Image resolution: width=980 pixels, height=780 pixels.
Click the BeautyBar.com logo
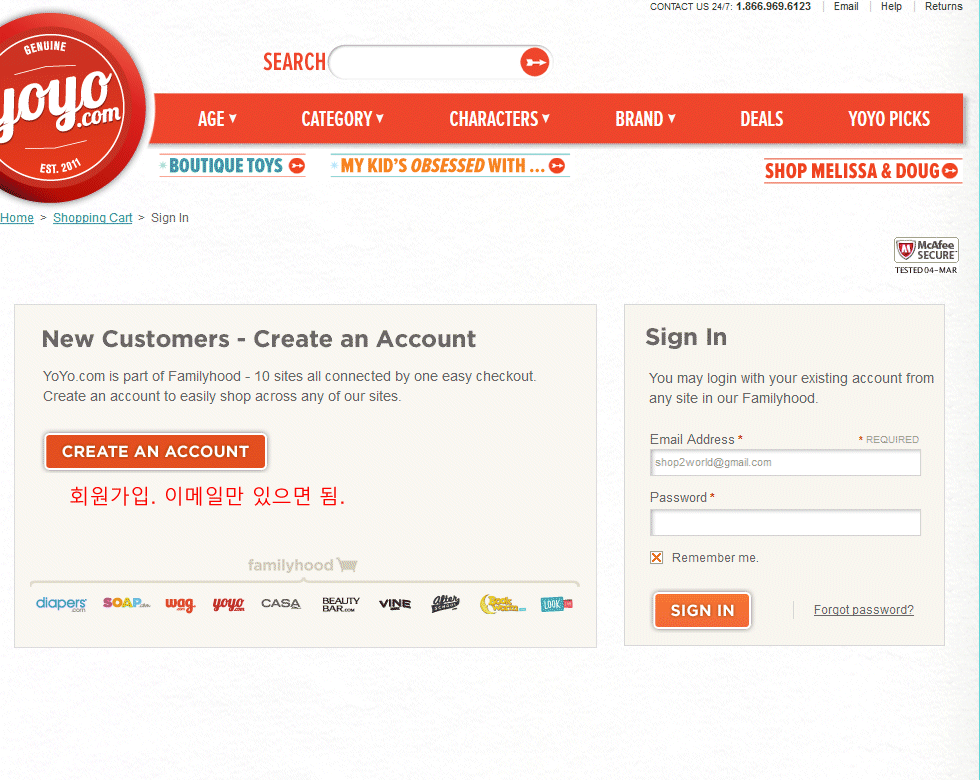tap(340, 604)
